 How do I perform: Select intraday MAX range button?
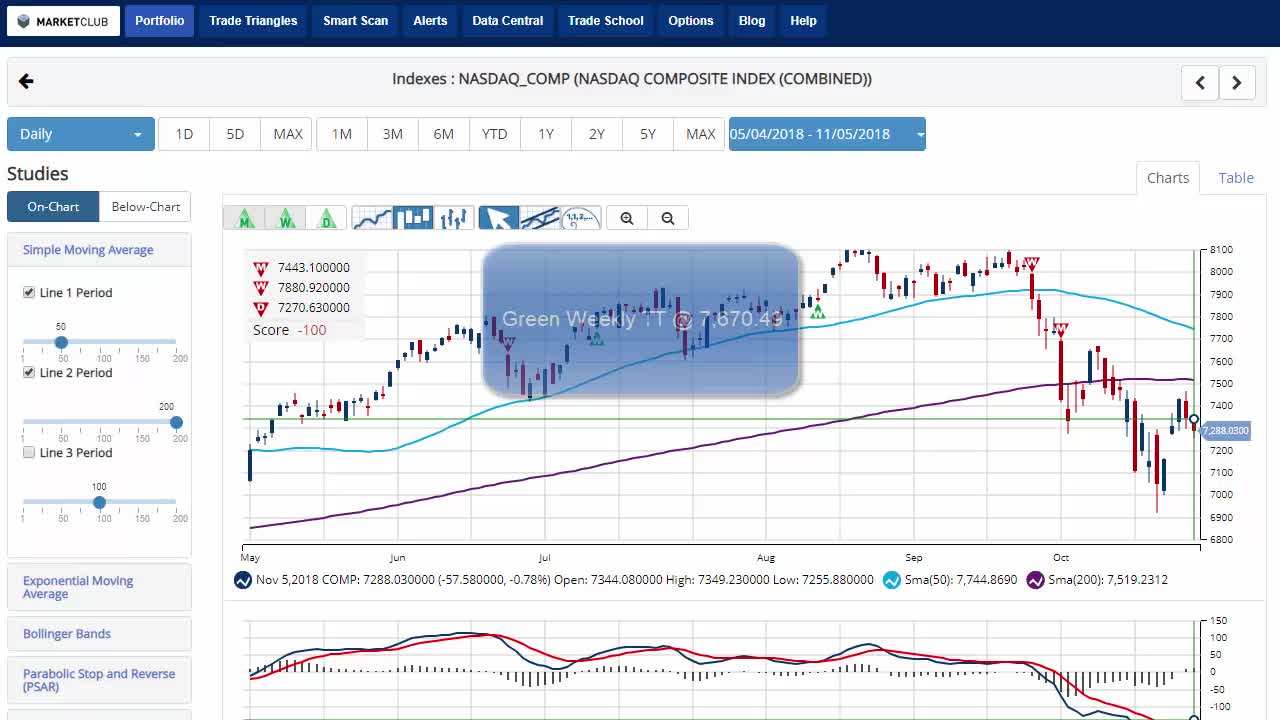point(288,134)
